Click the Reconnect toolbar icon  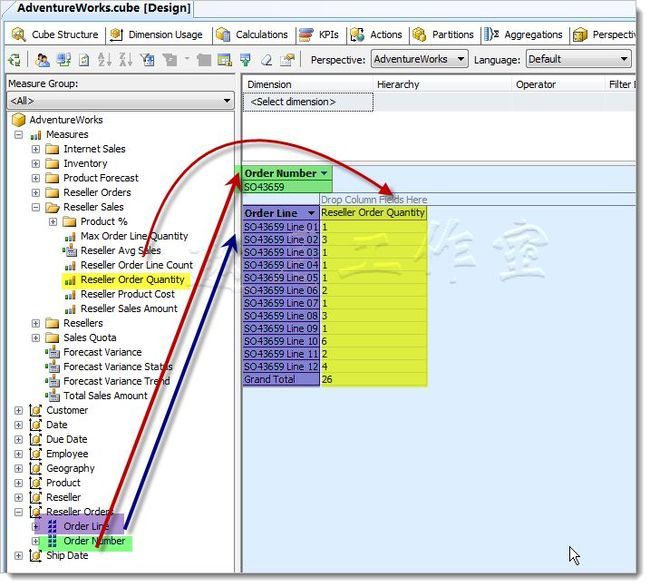point(63,60)
